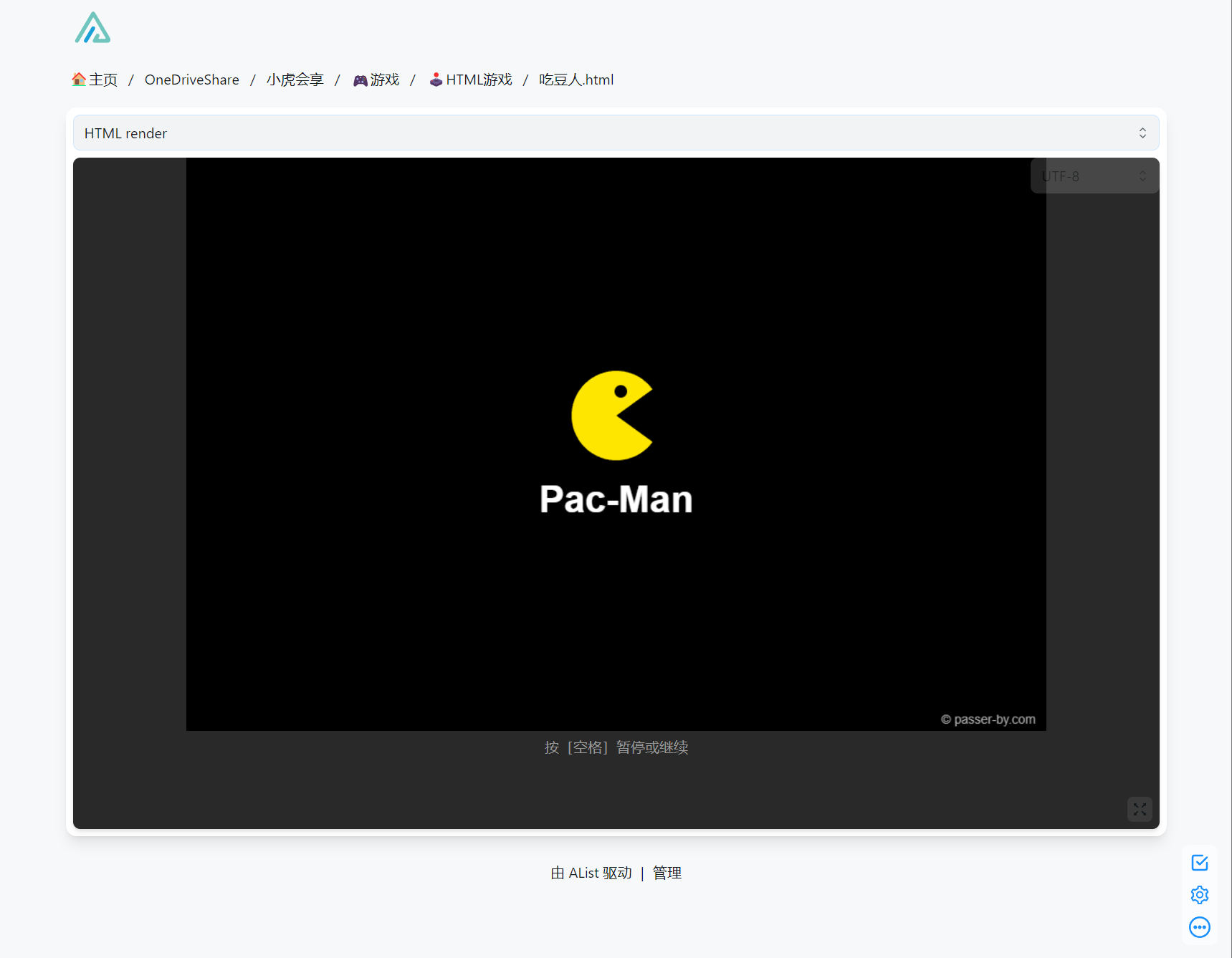Open the AList 驱动 footer link
The height and width of the screenshot is (958, 1232).
click(591, 873)
